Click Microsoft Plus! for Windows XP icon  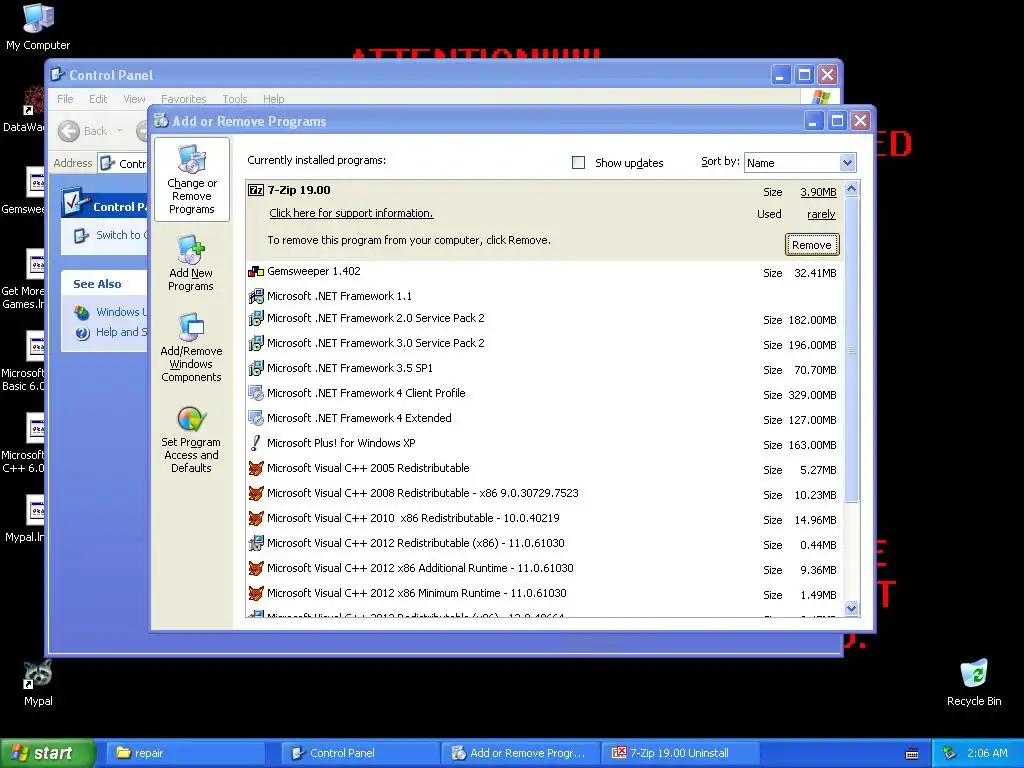(256, 443)
